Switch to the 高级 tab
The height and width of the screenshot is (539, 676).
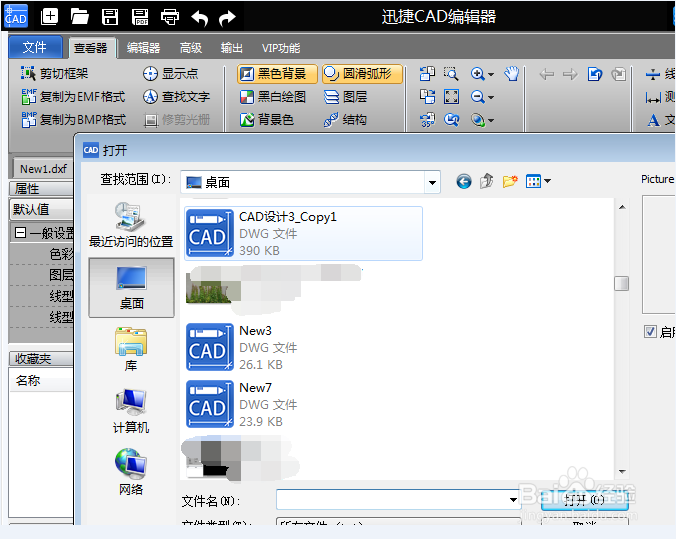(x=191, y=48)
